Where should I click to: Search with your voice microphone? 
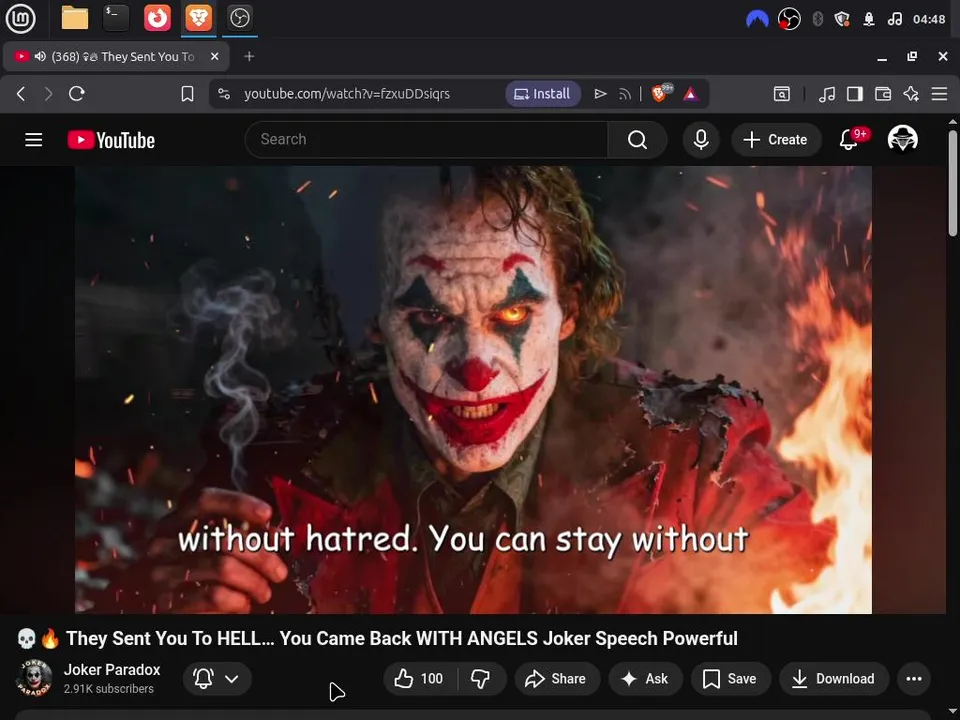pos(701,140)
